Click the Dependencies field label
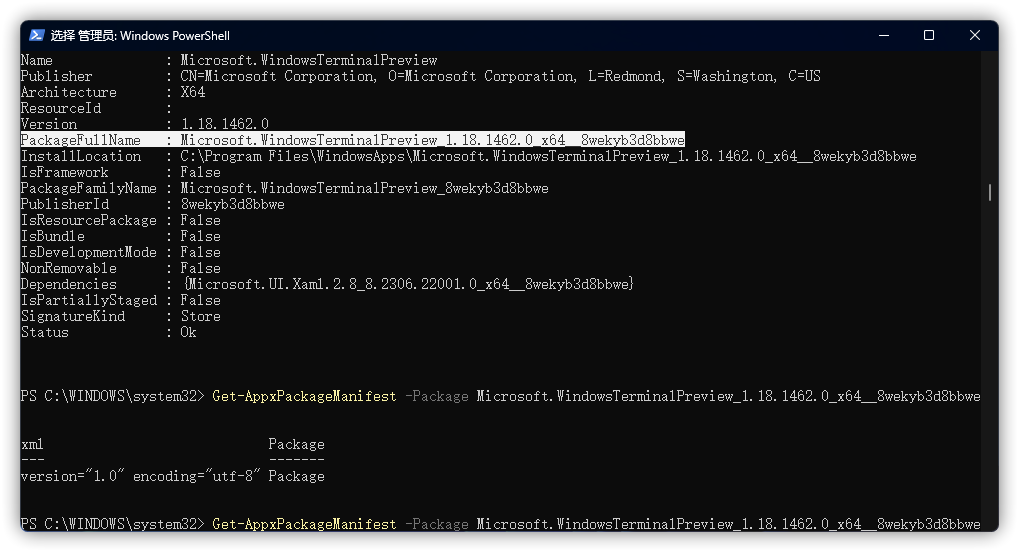The width and height of the screenshot is (1019, 552). pyautogui.click(x=69, y=284)
